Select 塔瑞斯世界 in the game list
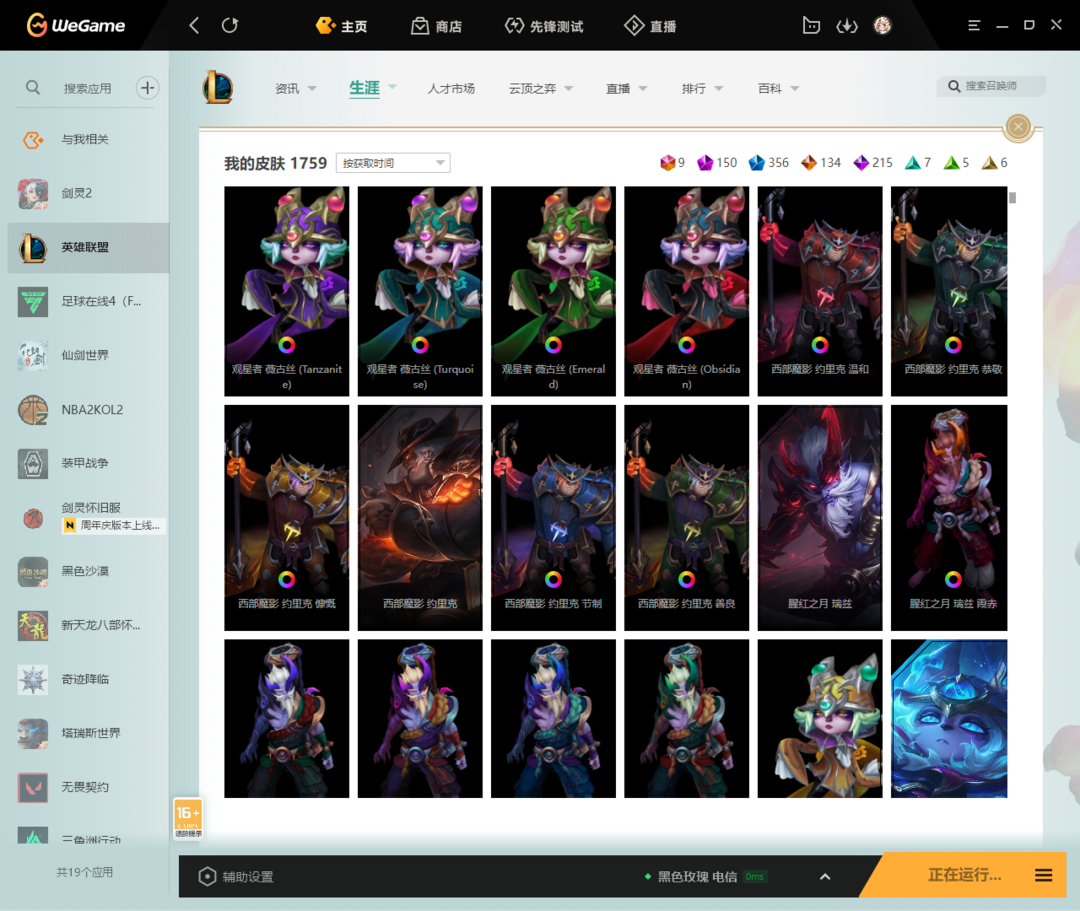The width and height of the screenshot is (1080, 911). [88, 733]
